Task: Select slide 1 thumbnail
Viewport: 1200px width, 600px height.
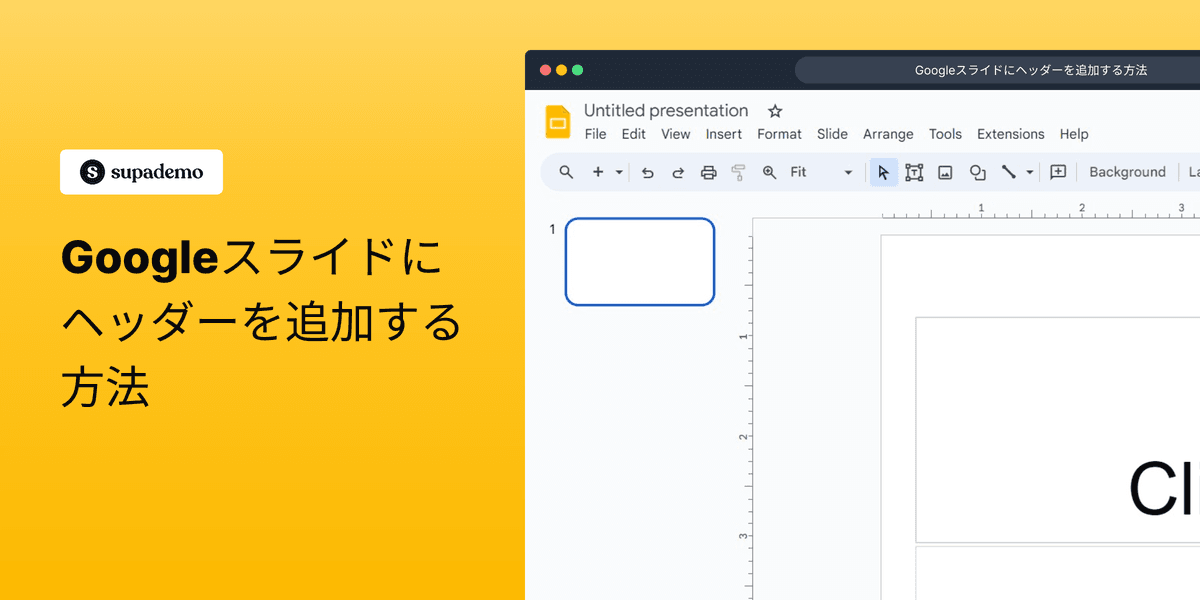Action: point(640,261)
